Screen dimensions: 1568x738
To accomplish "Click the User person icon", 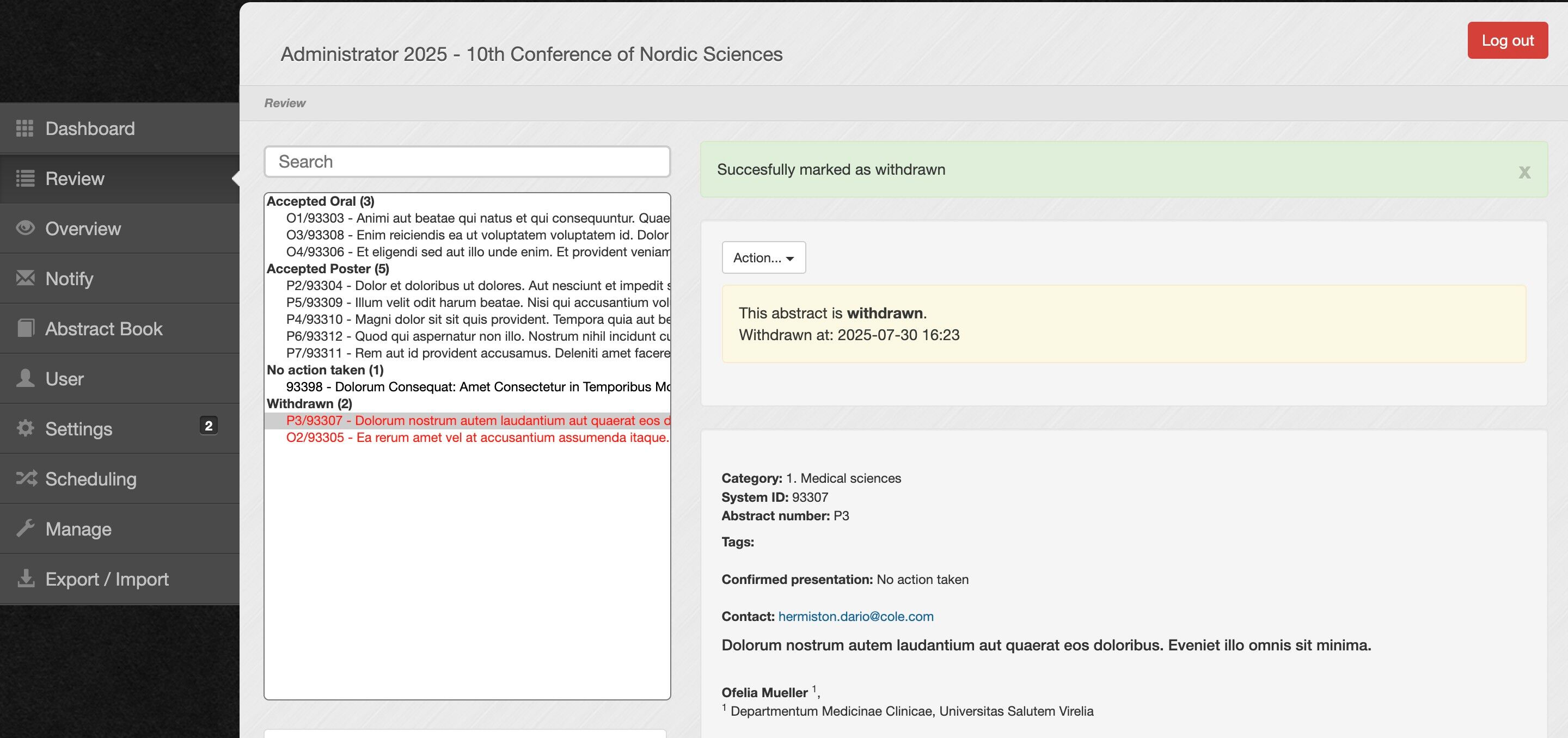I will 24,378.
